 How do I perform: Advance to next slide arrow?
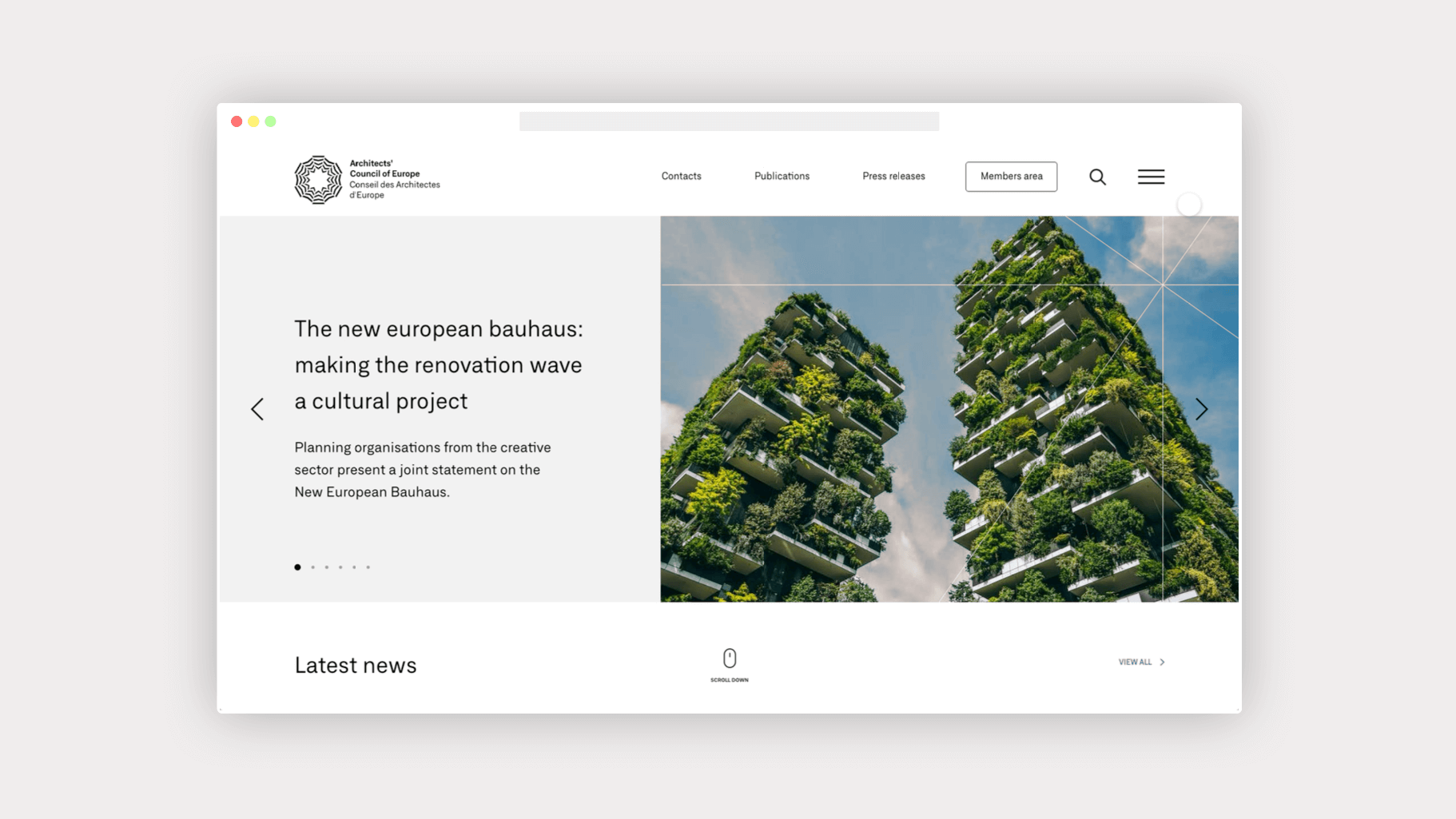[1201, 409]
